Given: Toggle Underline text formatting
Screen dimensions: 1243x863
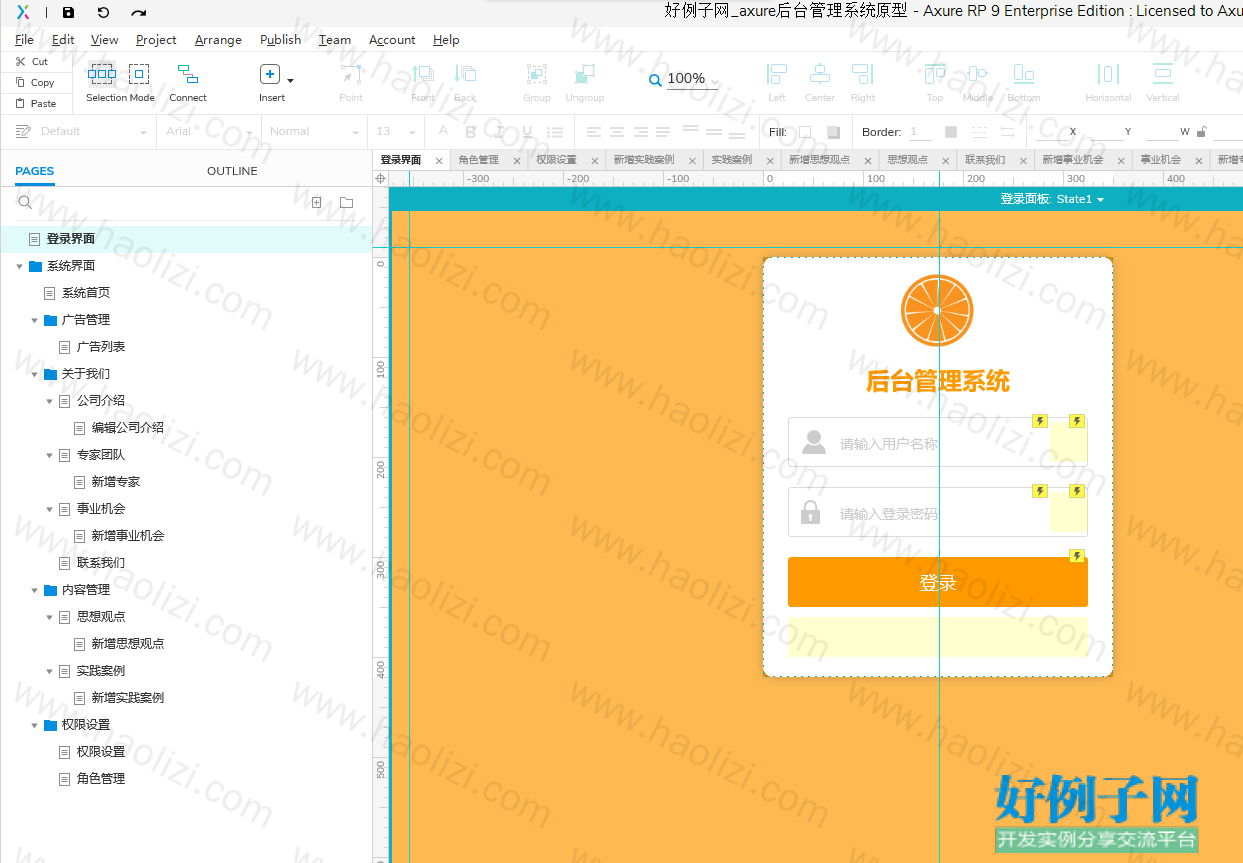Looking at the screenshot, I should 527,132.
